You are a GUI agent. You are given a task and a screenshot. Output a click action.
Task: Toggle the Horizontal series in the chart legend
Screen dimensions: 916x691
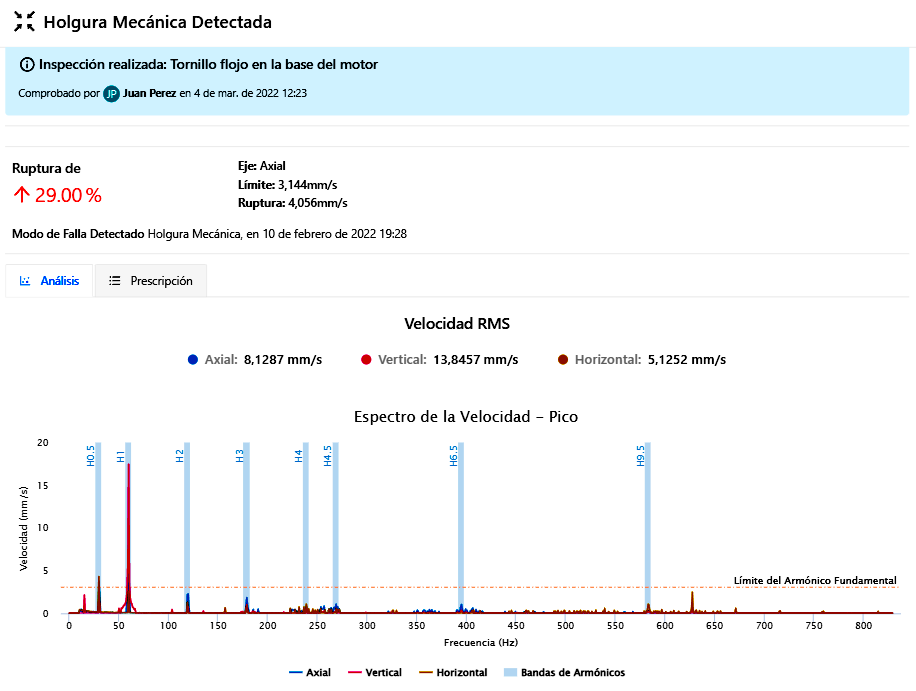tap(452, 672)
